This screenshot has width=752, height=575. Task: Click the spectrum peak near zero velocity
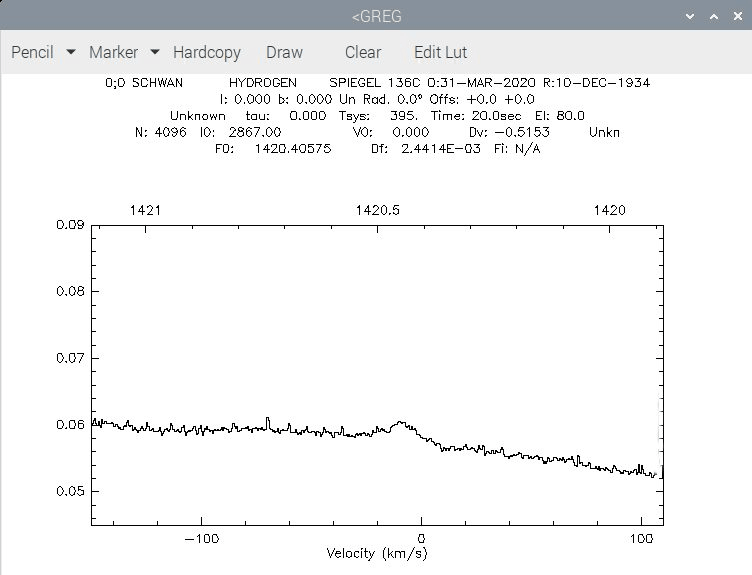pyautogui.click(x=400, y=423)
